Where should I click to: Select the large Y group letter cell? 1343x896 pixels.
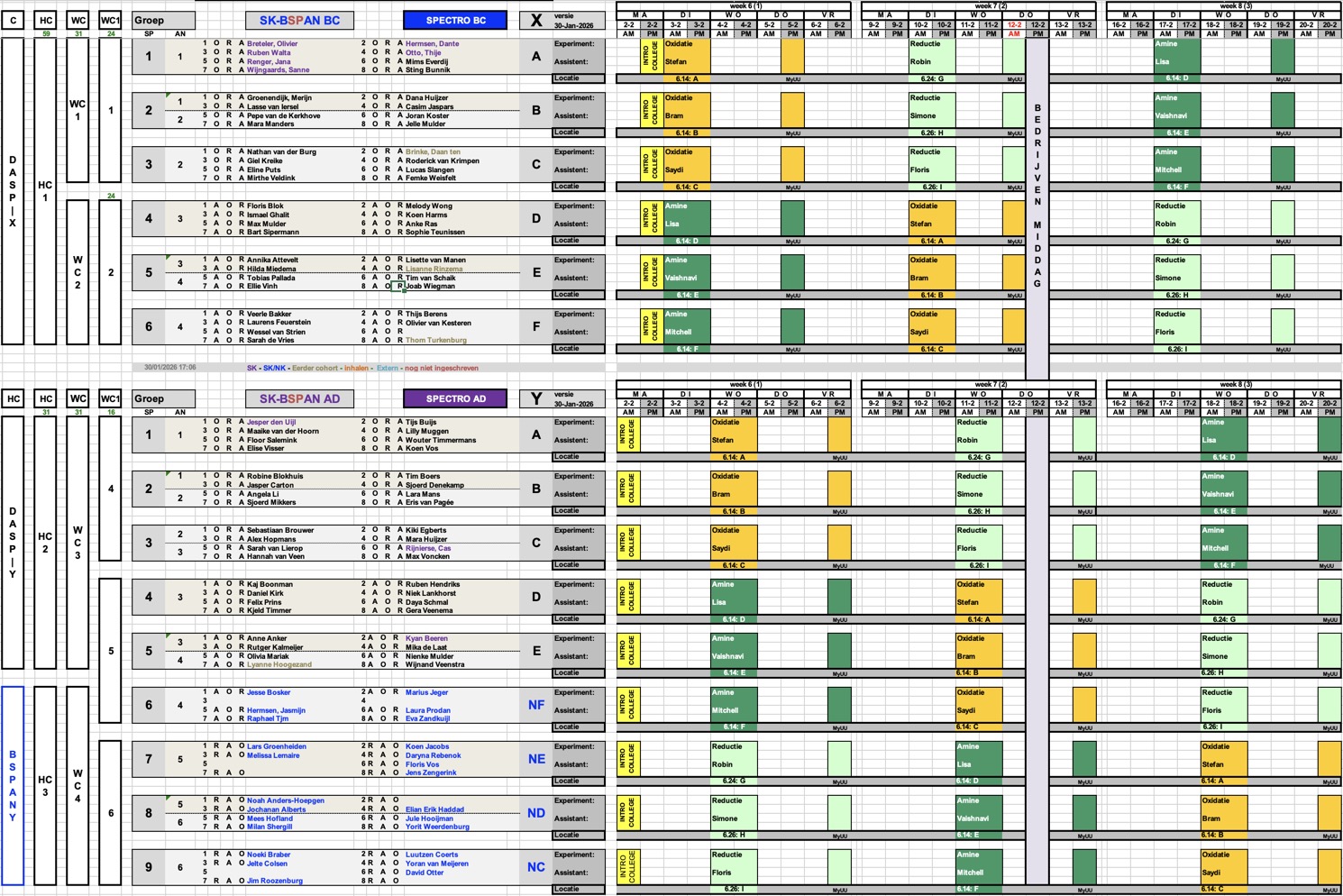point(536,398)
